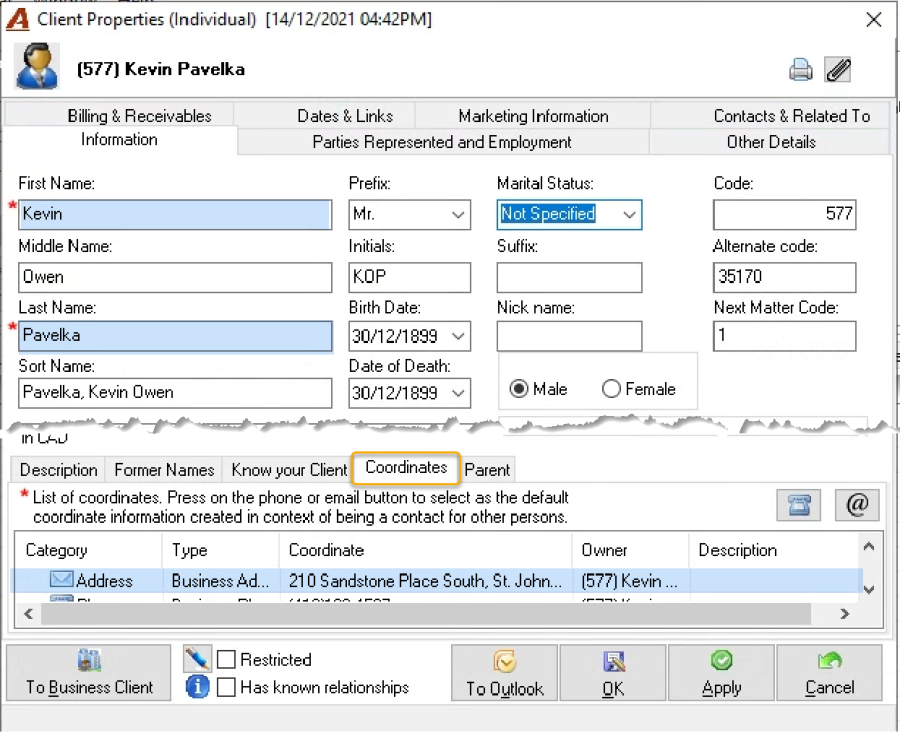Check Has known relationships
The height and width of the screenshot is (733, 900).
[226, 687]
